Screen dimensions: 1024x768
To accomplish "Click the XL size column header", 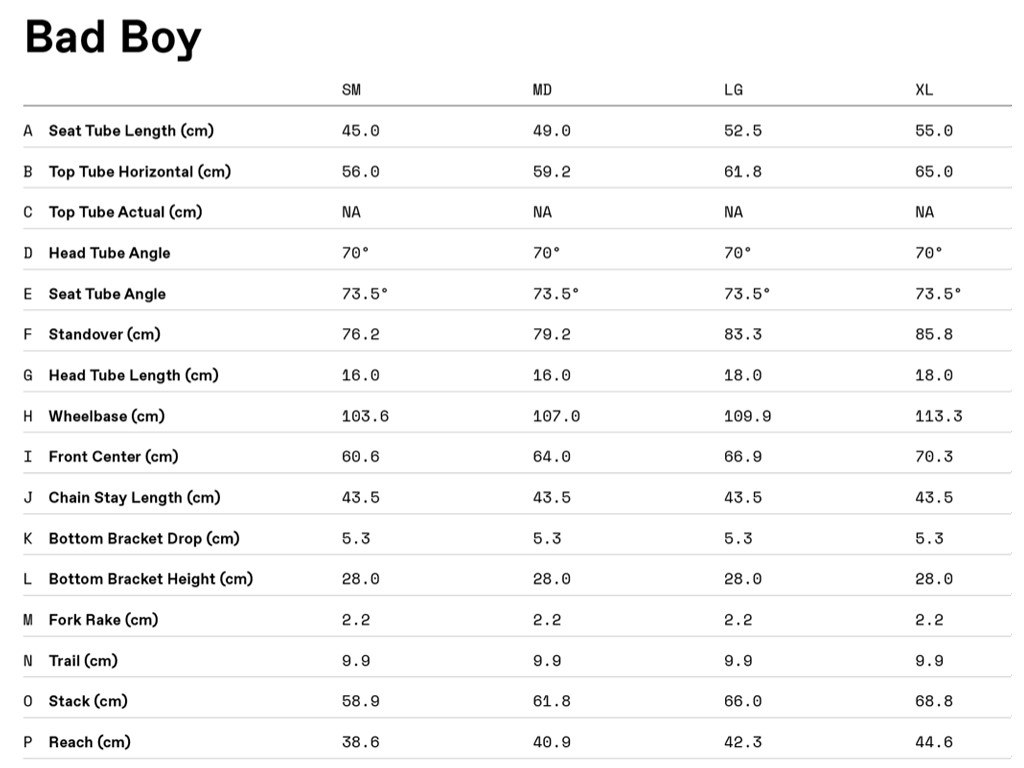I will coord(924,90).
